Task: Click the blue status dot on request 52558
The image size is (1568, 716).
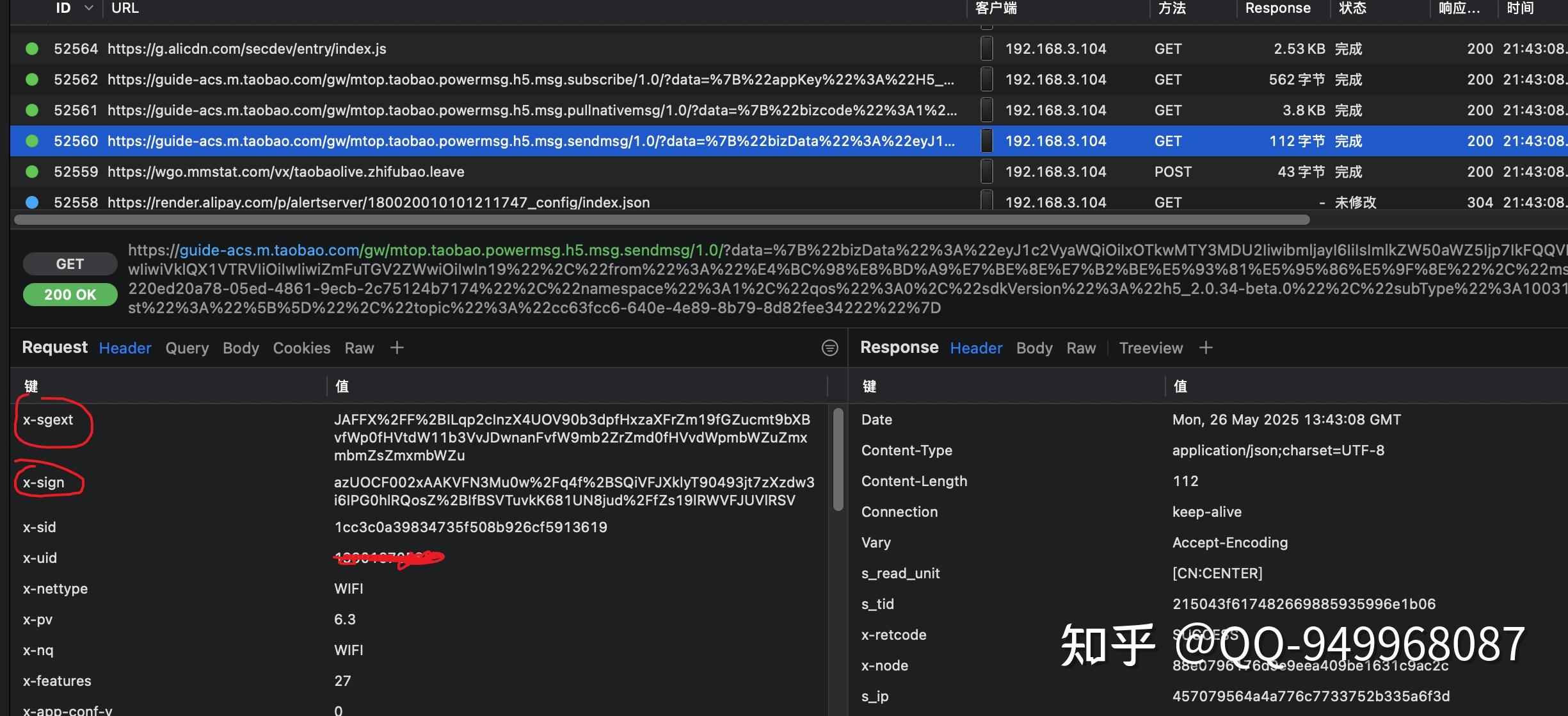Action: [x=31, y=202]
